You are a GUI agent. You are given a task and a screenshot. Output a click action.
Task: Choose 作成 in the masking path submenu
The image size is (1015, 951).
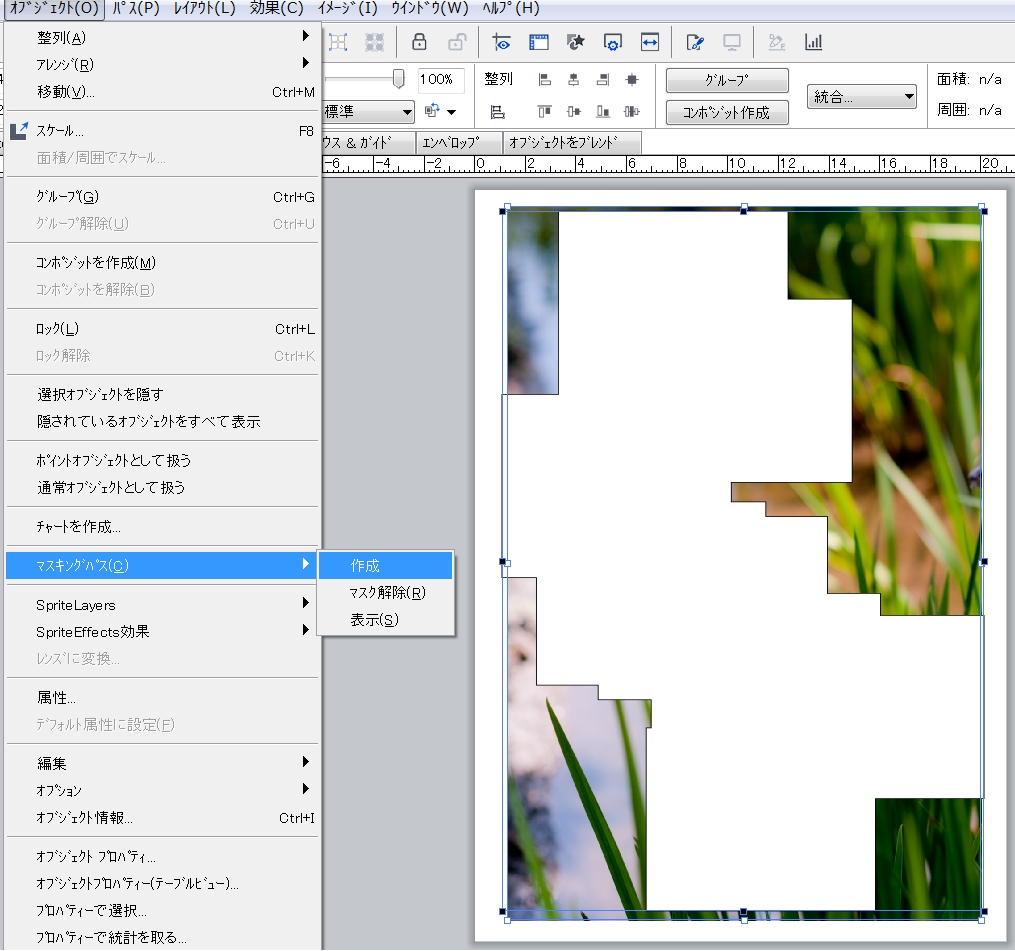click(x=385, y=566)
